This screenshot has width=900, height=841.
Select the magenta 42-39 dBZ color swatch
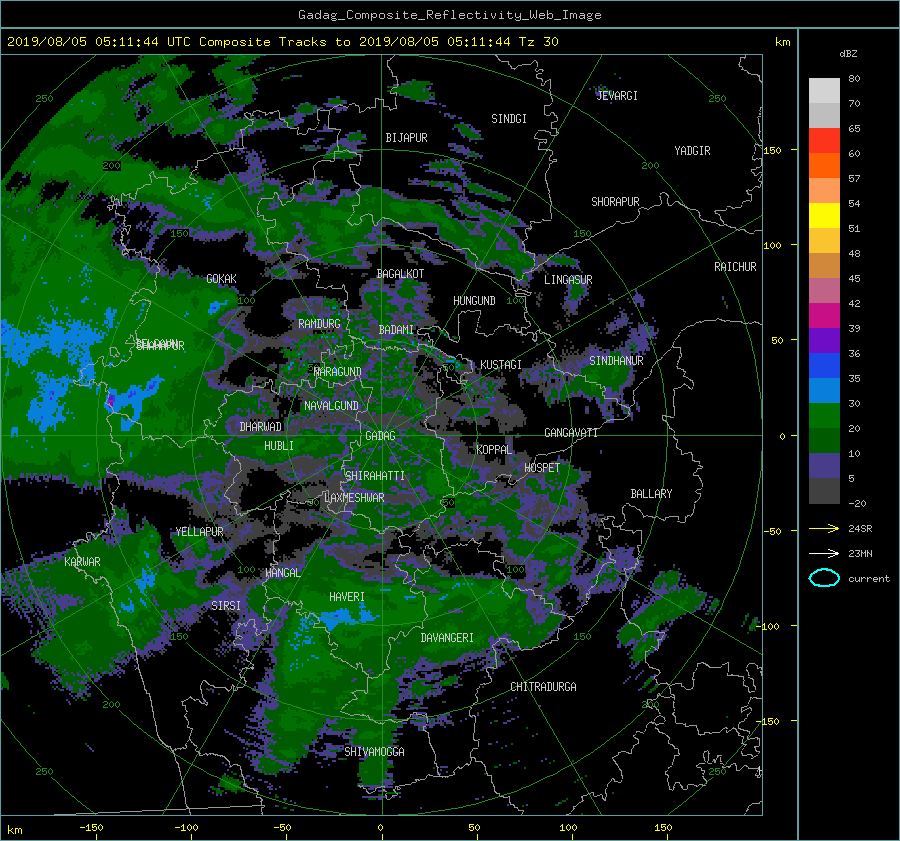(824, 315)
